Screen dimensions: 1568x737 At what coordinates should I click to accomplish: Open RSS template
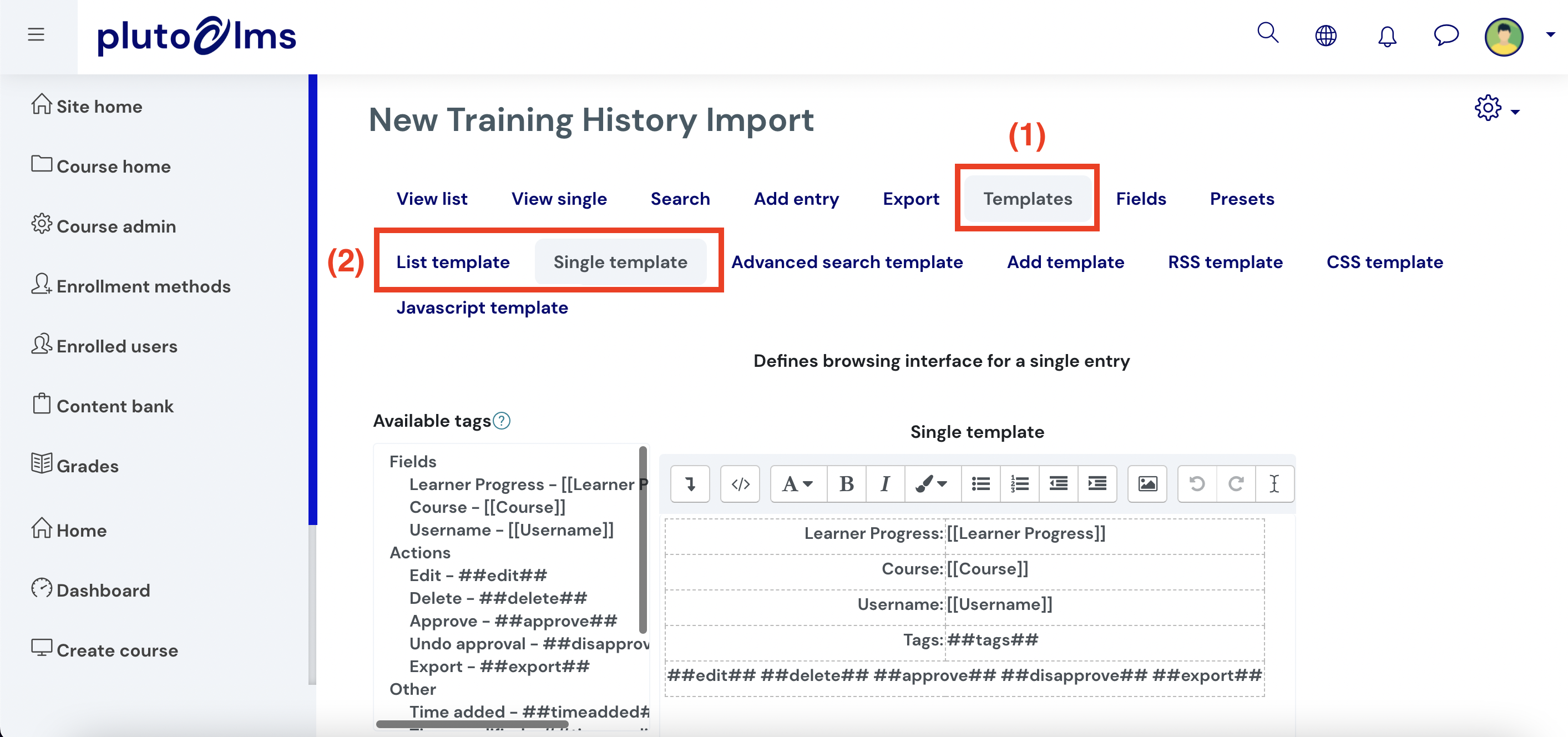pyautogui.click(x=1225, y=263)
